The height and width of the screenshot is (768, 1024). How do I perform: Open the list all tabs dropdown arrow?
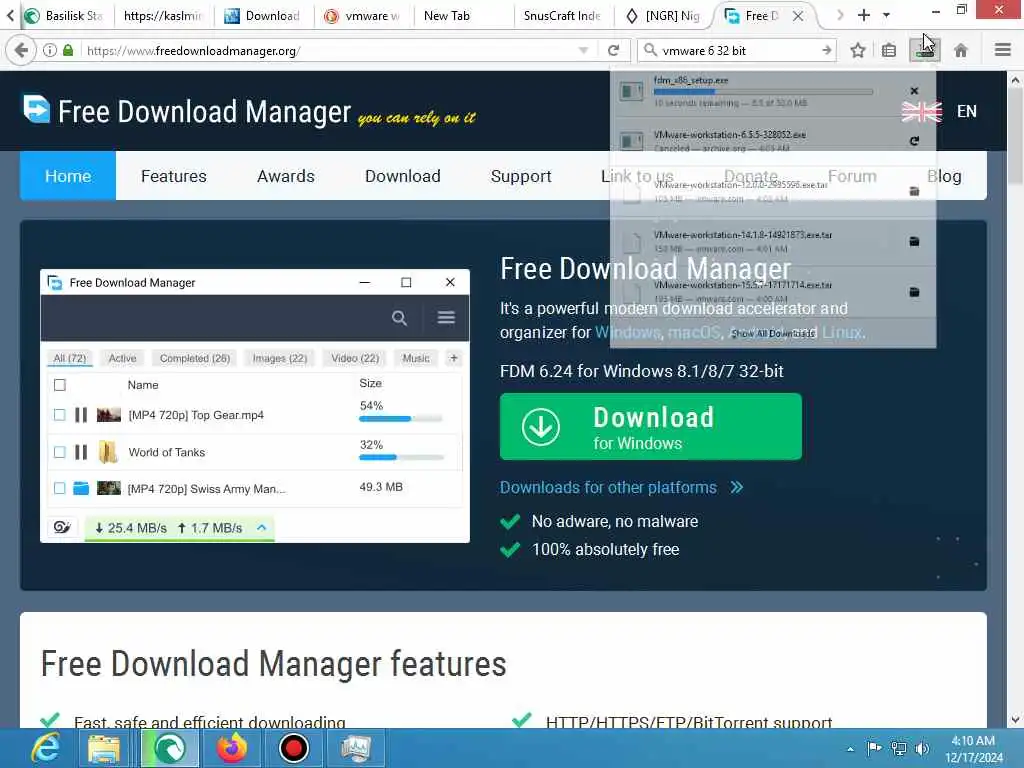tap(886, 15)
